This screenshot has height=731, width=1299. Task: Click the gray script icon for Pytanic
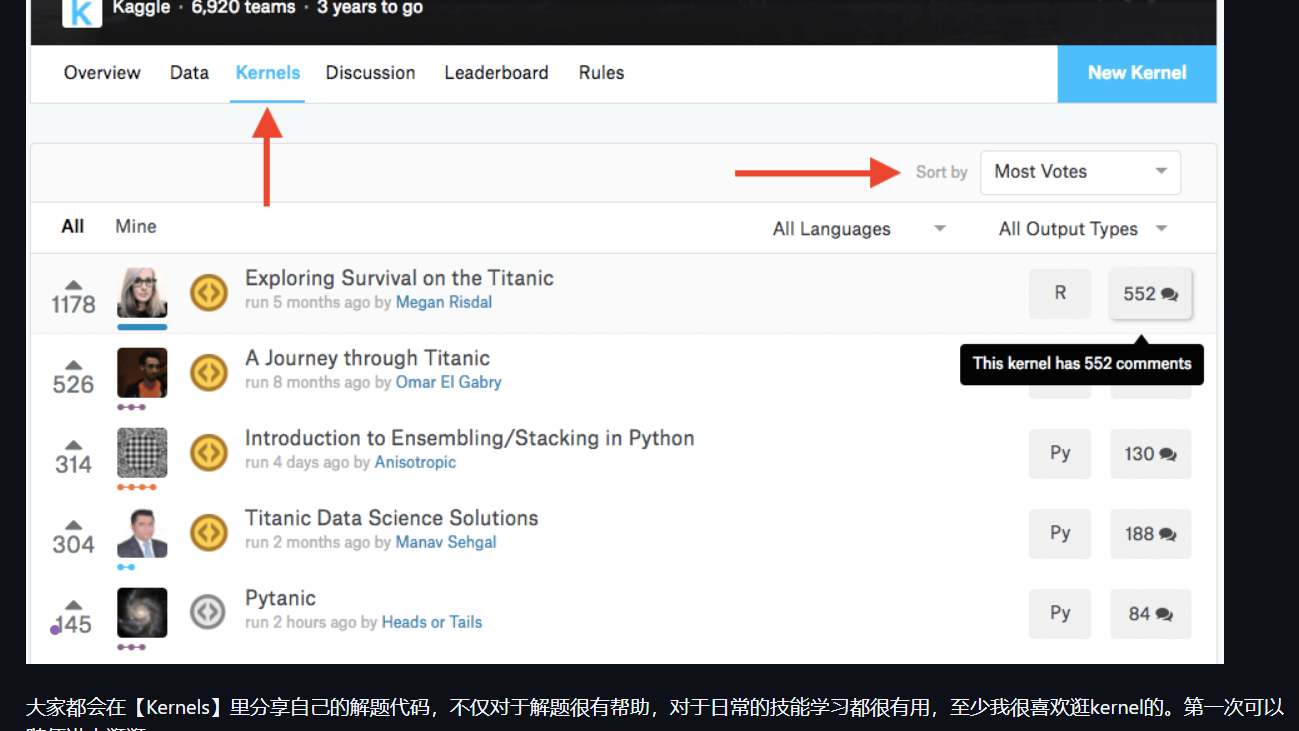click(209, 611)
